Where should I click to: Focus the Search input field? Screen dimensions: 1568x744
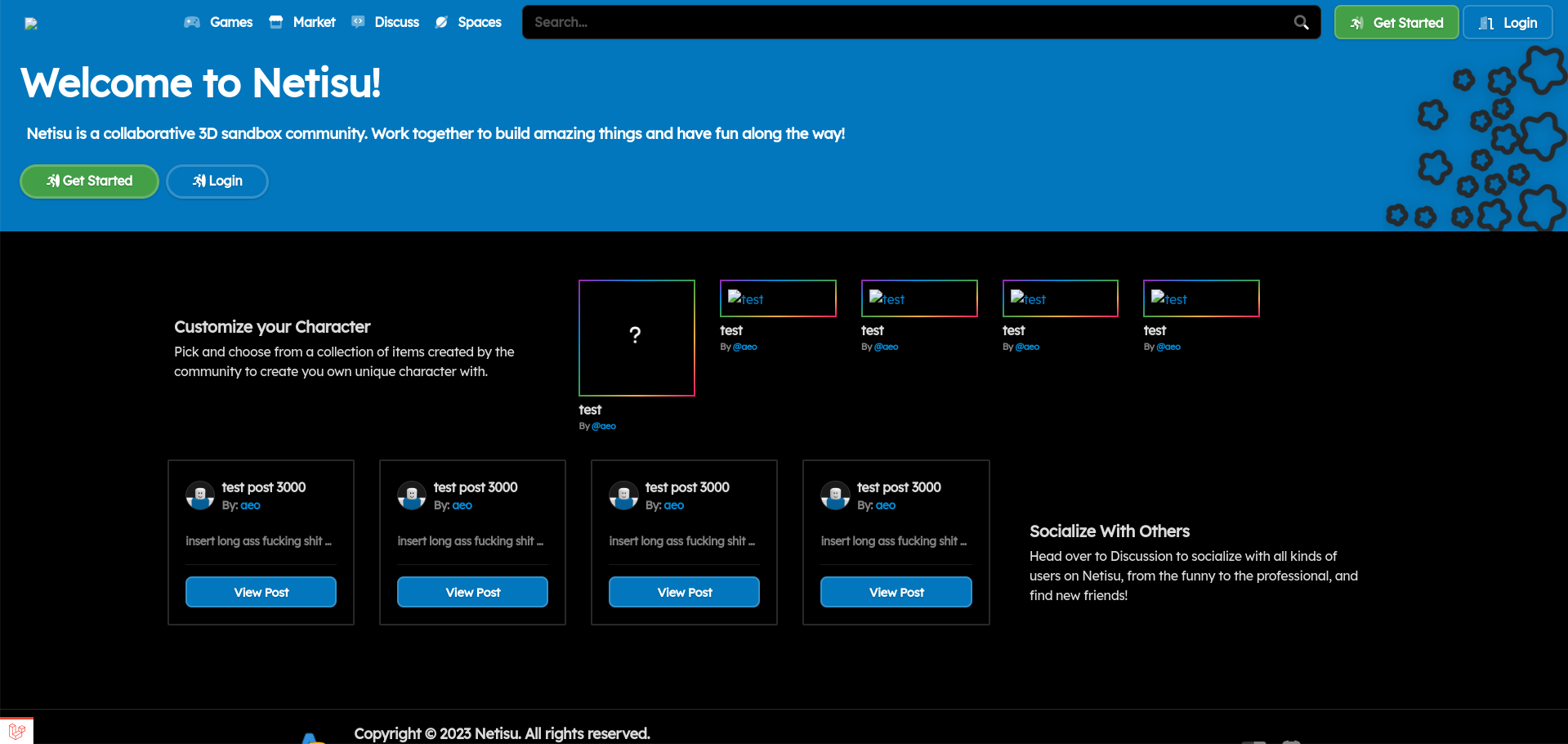click(907, 22)
